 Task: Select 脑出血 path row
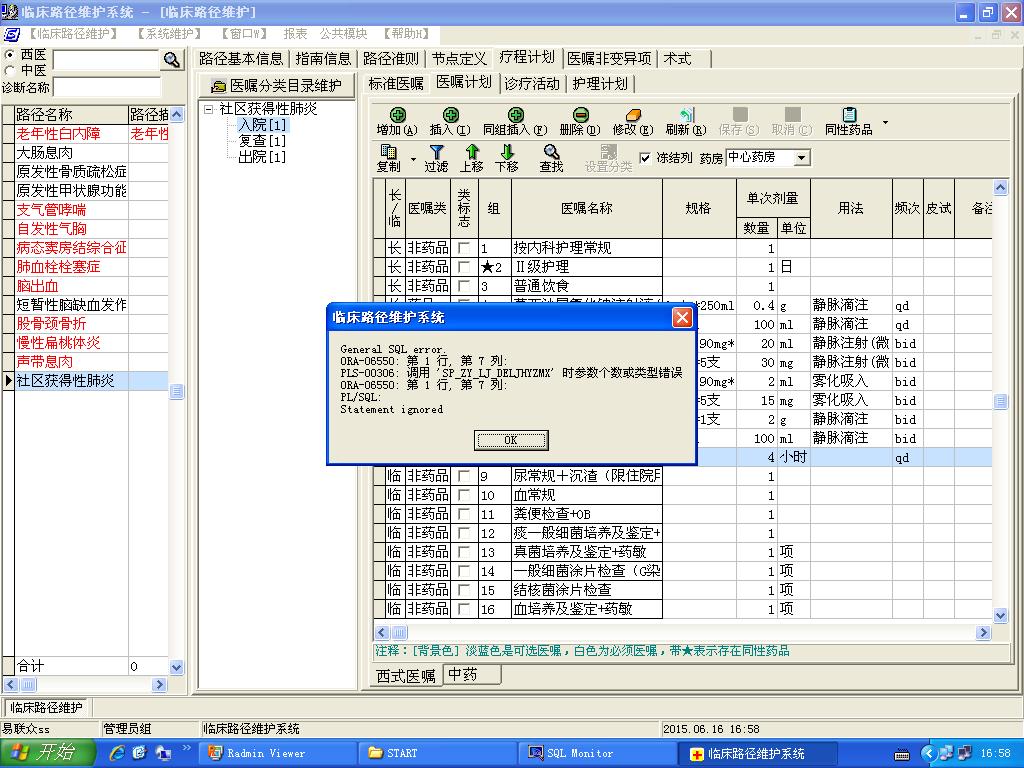pyautogui.click(x=91, y=286)
